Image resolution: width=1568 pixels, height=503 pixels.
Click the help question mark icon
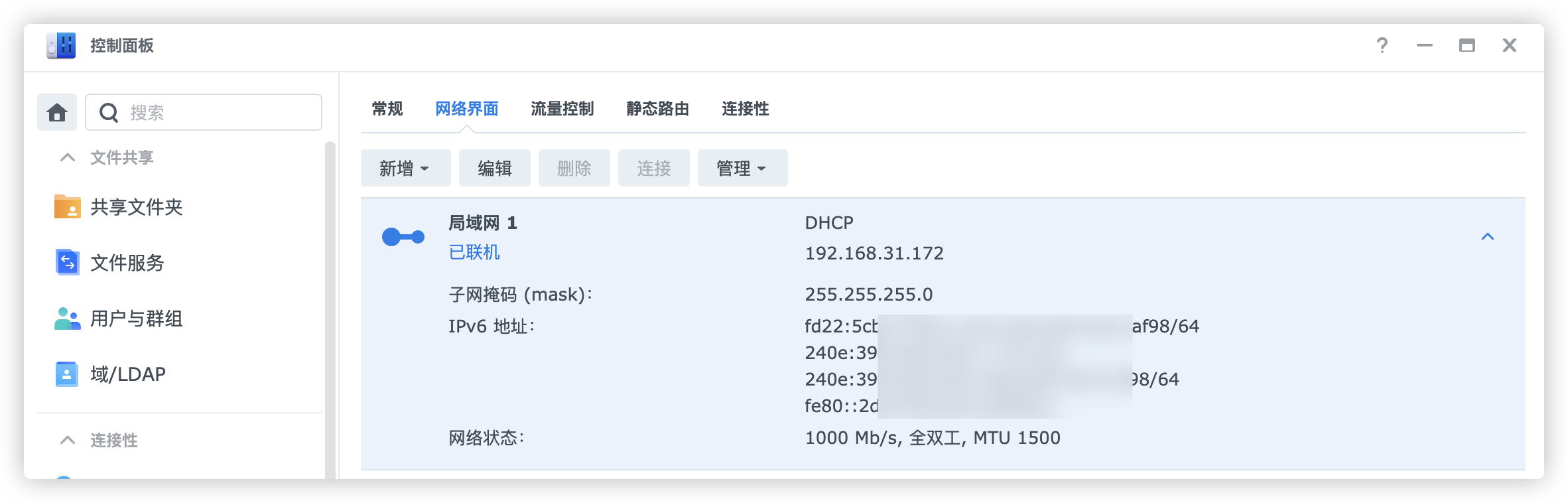1382,46
